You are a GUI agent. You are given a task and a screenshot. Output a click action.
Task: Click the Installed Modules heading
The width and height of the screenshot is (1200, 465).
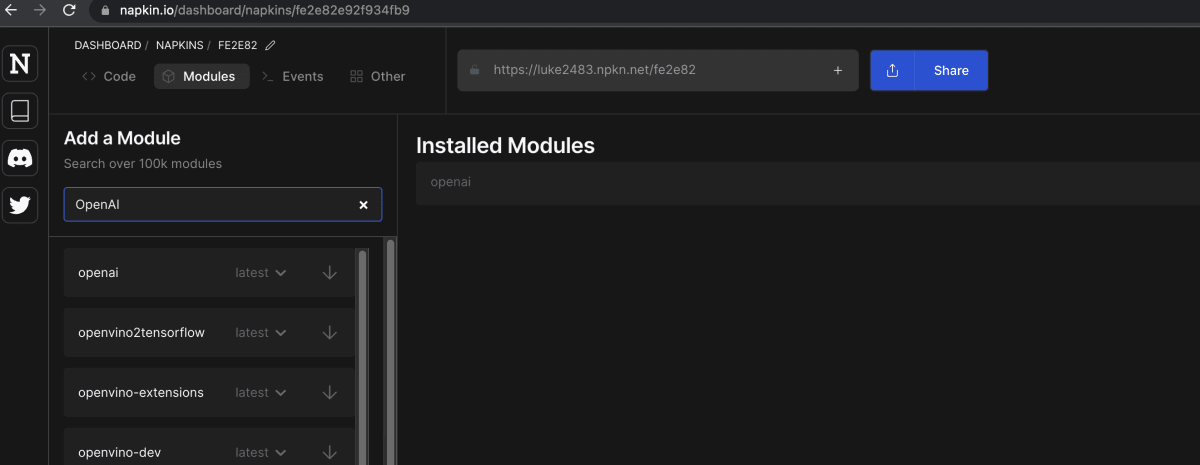pyautogui.click(x=505, y=146)
